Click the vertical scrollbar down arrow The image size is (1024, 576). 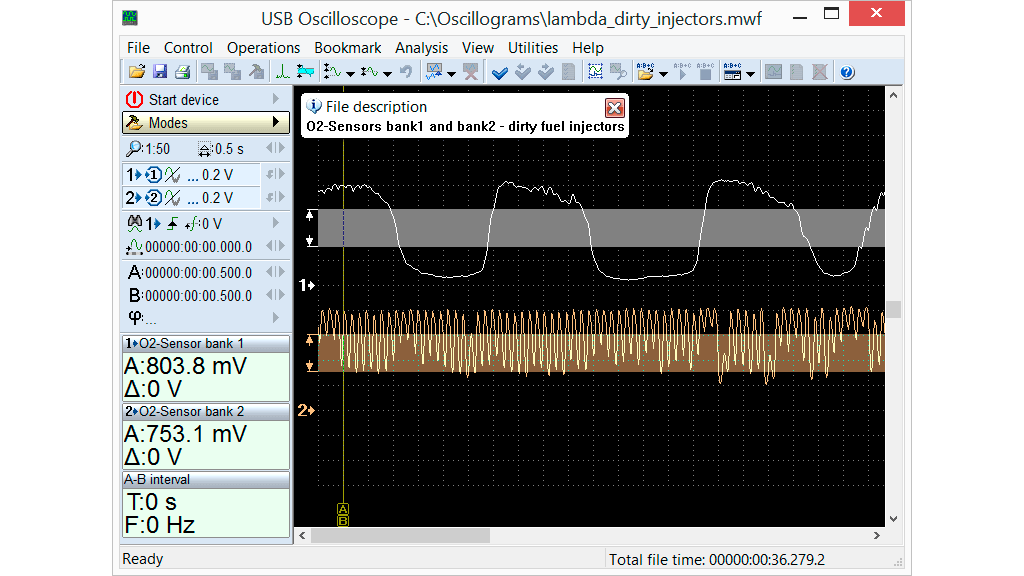point(893,519)
